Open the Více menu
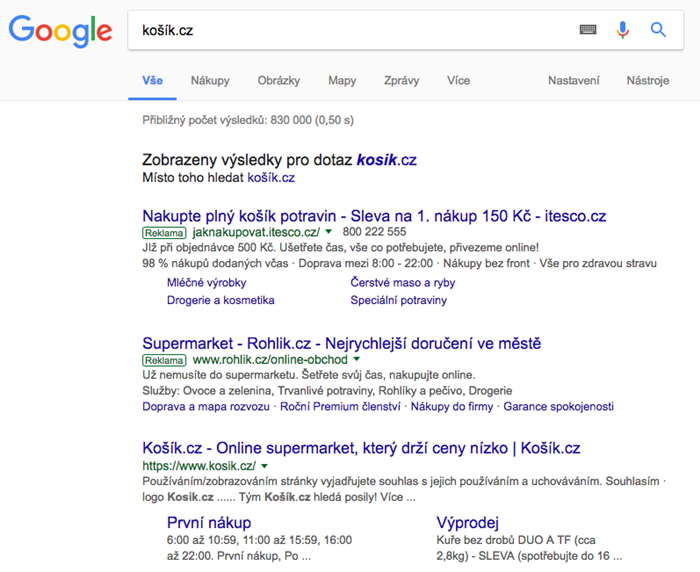The width and height of the screenshot is (700, 572). 459,81
